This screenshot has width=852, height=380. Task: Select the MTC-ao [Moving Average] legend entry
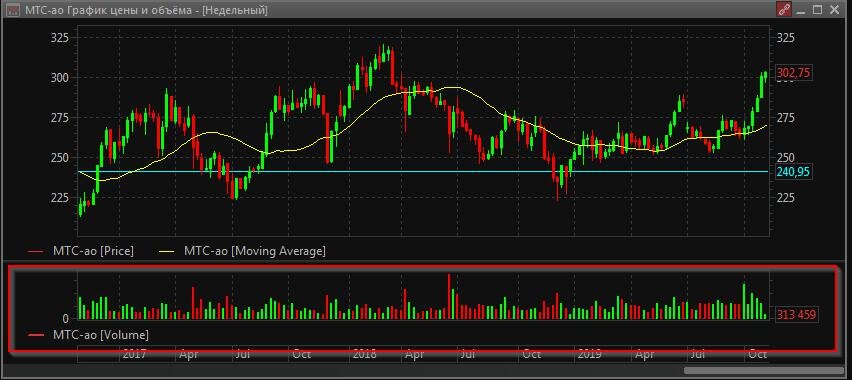(242, 251)
